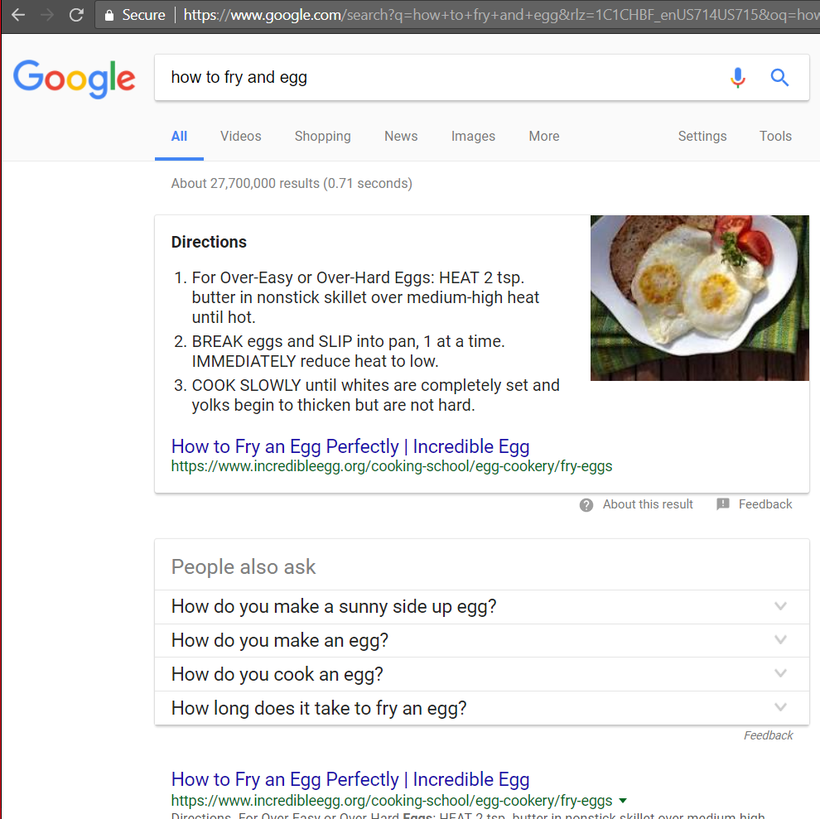Click the blue magnifier search icon
Image resolution: width=820 pixels, height=819 pixels.
tap(779, 77)
